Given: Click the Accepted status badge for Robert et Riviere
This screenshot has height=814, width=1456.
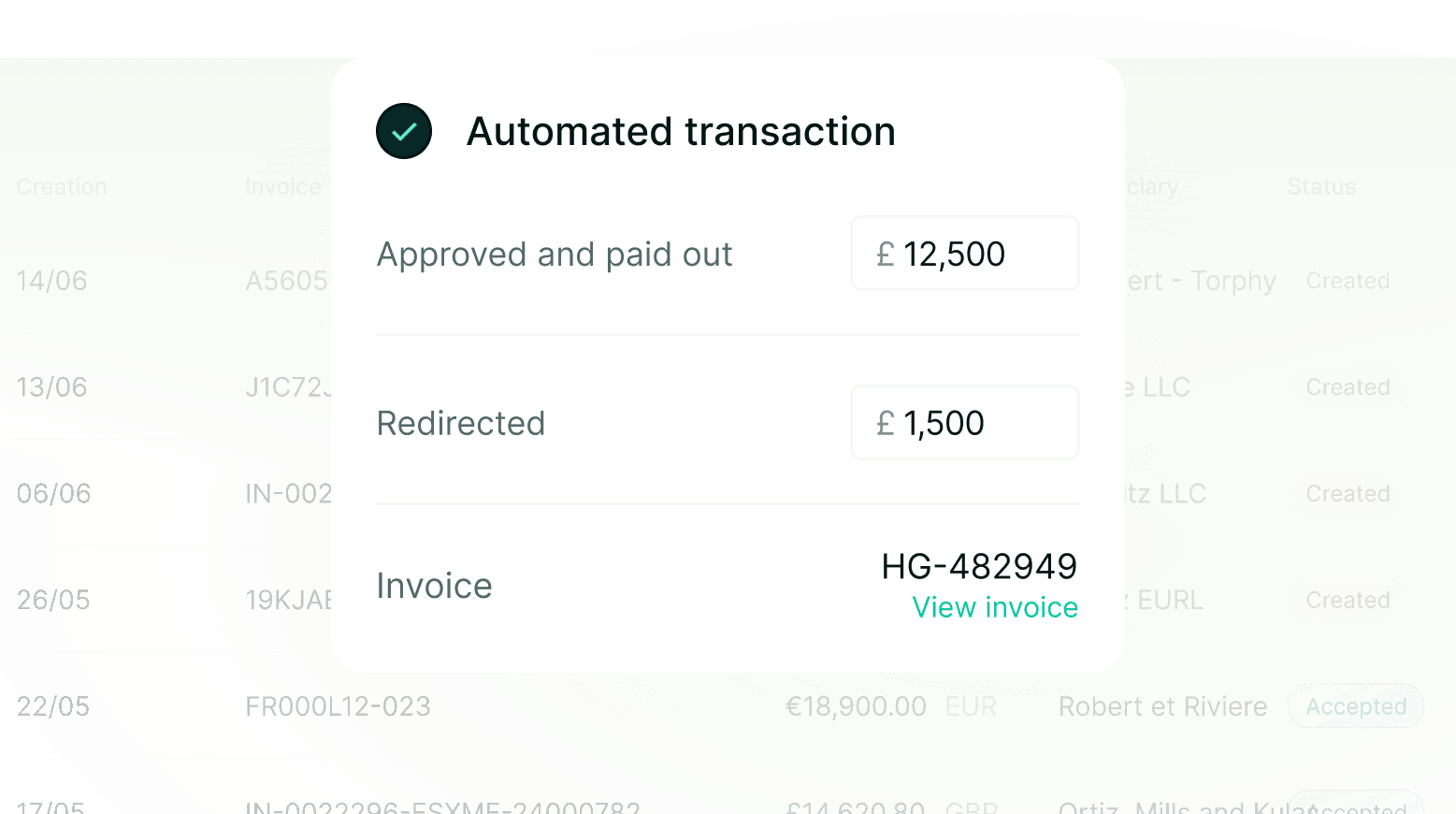Looking at the screenshot, I should pos(1355,706).
